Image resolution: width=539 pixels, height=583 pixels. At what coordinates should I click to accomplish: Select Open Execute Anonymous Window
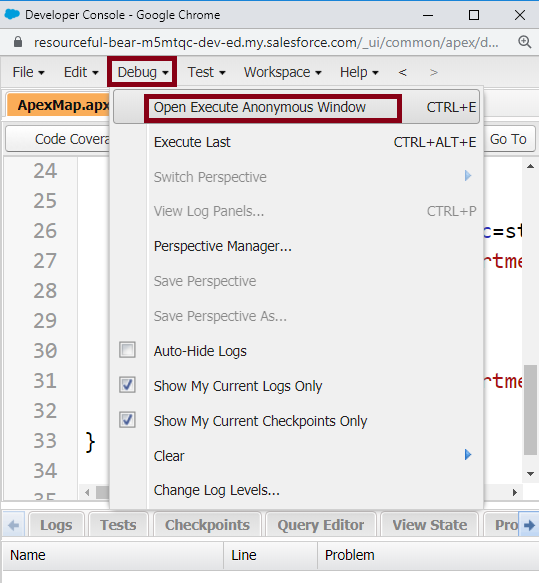tap(296, 107)
